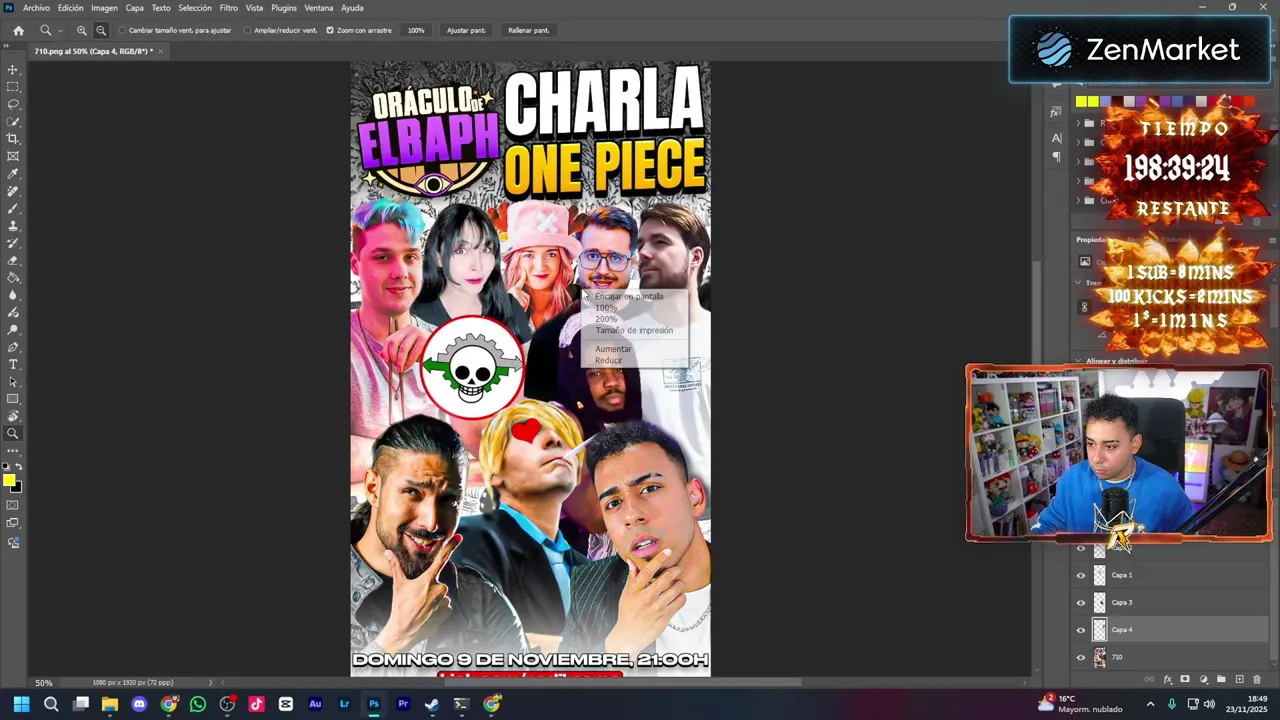
Task: Select the Lasso tool
Action: click(x=13, y=104)
